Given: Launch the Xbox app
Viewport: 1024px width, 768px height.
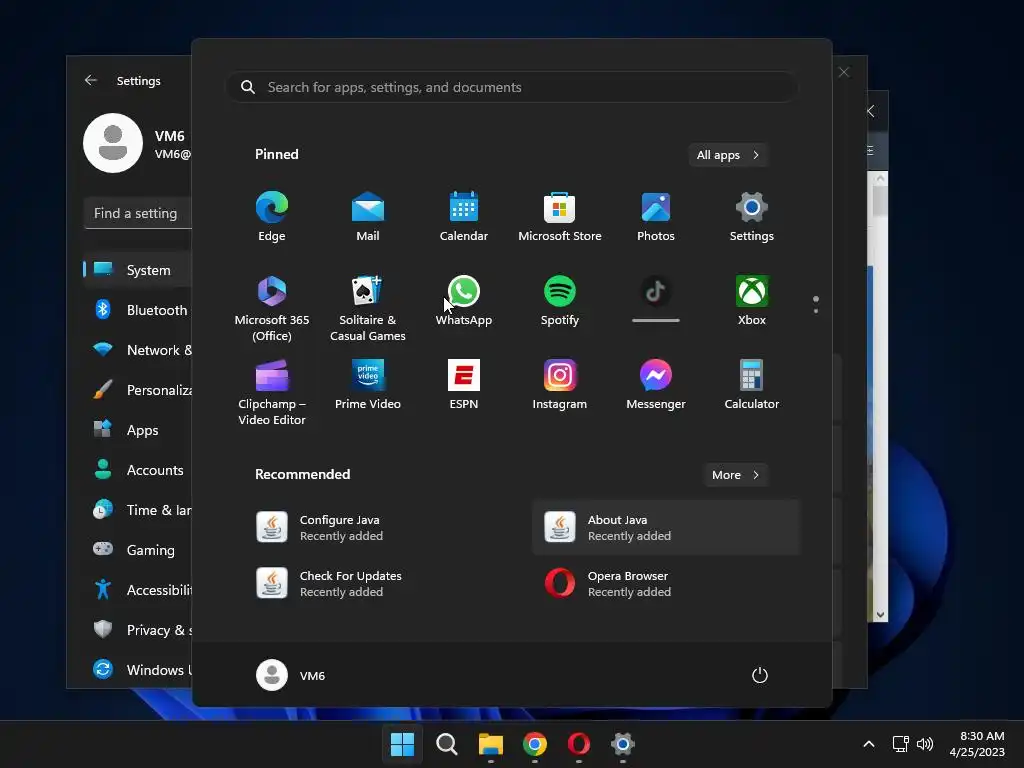Looking at the screenshot, I should click(x=752, y=301).
